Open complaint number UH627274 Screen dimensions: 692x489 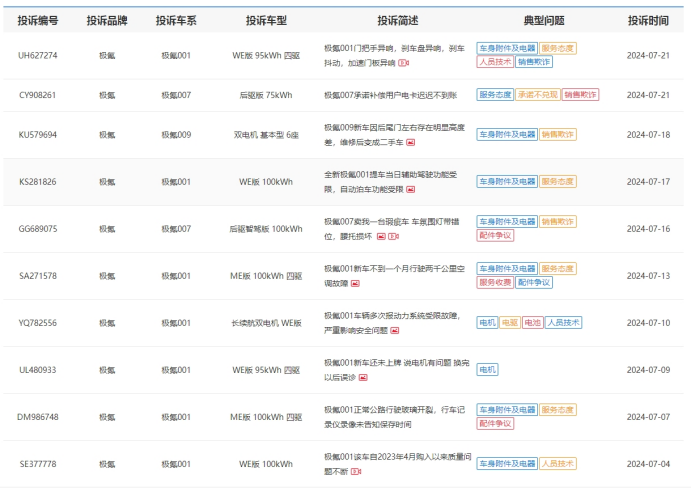38,56
